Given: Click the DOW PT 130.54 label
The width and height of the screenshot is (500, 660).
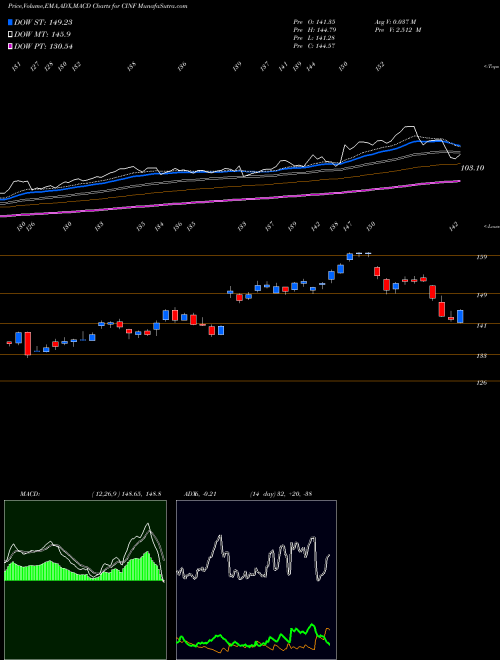Looking at the screenshot, I should [x=43, y=46].
